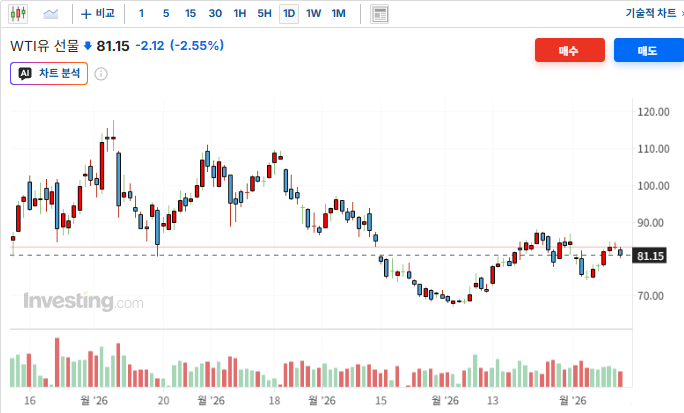Select the 5 minute interval
Viewport: 684px width, 413px height.
[x=166, y=14]
